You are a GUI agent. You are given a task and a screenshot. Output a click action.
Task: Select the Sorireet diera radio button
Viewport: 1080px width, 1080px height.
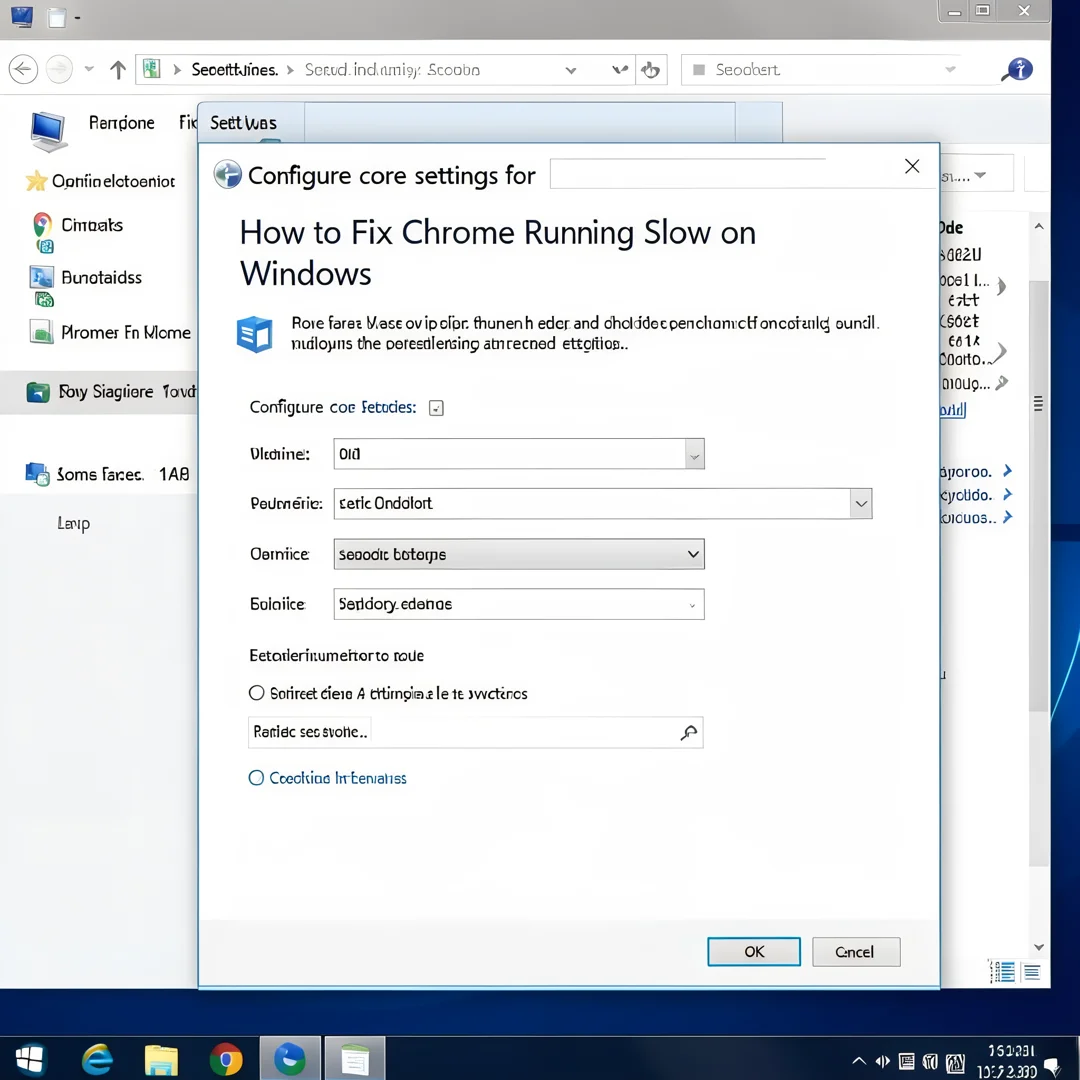pos(256,693)
